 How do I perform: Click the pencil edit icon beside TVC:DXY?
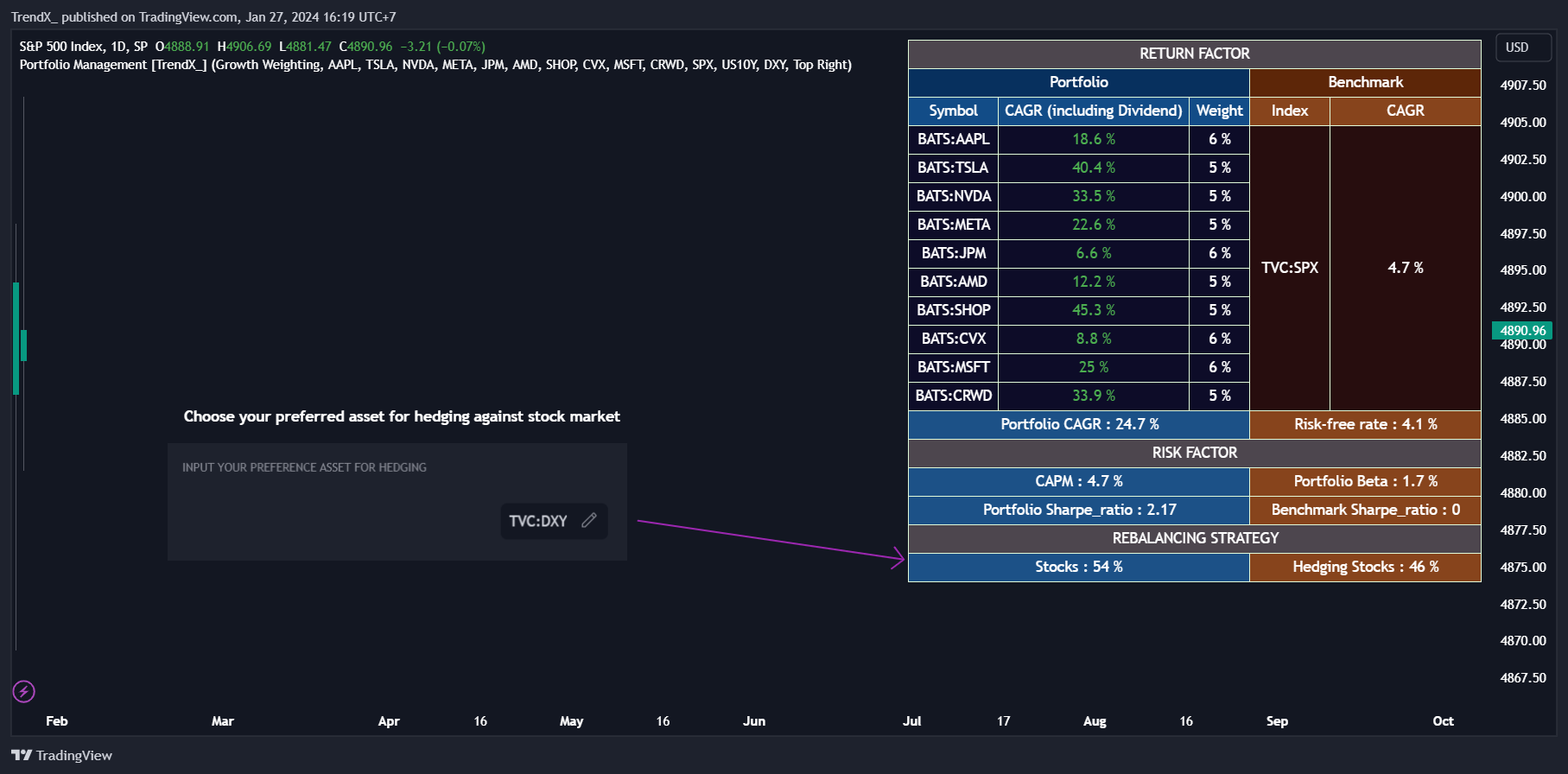pyautogui.click(x=589, y=520)
